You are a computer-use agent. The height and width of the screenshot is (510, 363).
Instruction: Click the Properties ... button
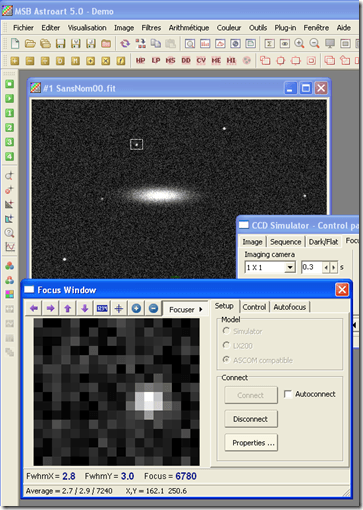[251, 443]
